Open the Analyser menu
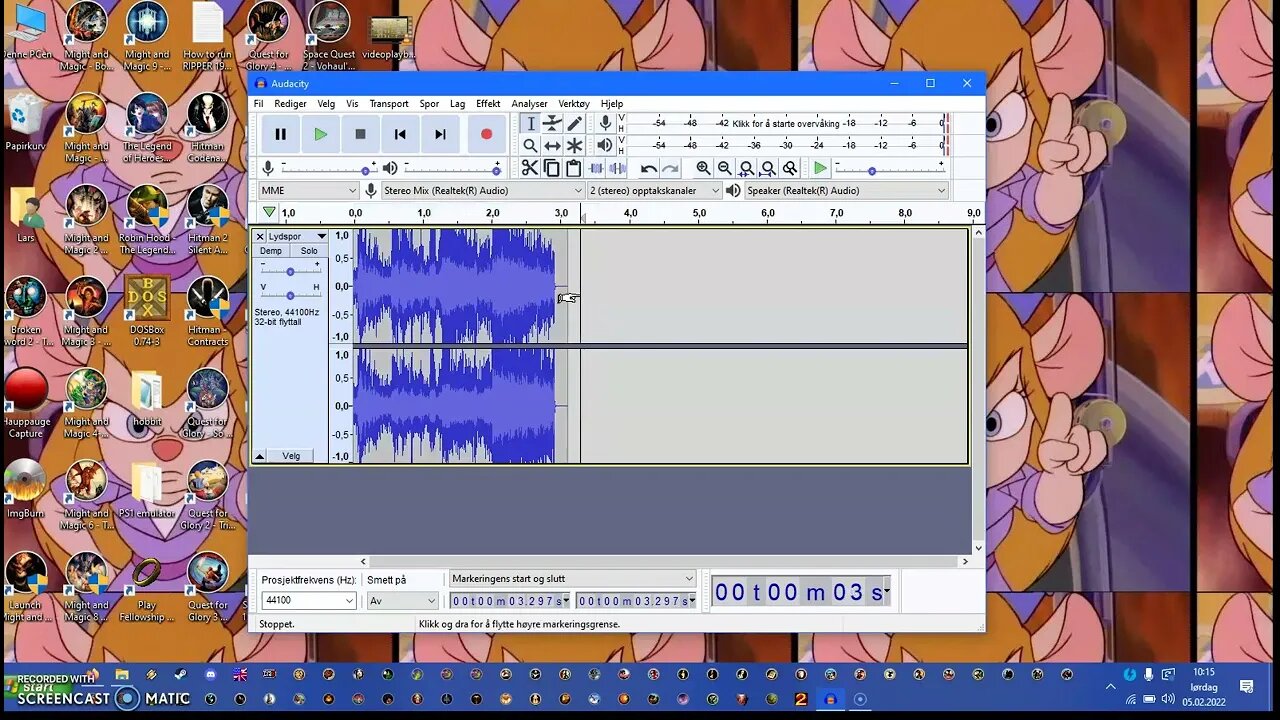Image resolution: width=1280 pixels, height=720 pixels. [529, 103]
